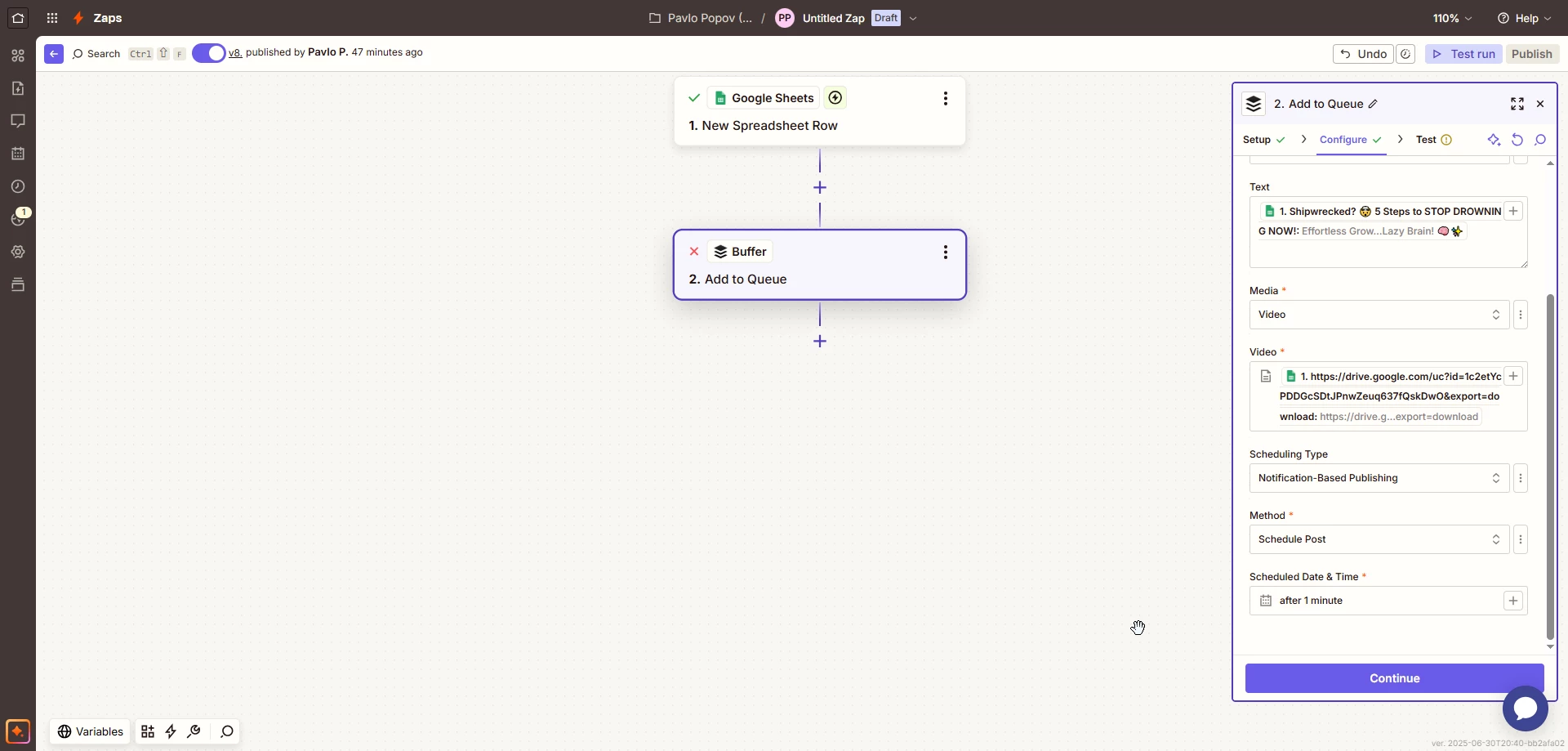Click the Scheduled Date & Time input
This screenshot has height=751, width=1568.
(x=1388, y=601)
